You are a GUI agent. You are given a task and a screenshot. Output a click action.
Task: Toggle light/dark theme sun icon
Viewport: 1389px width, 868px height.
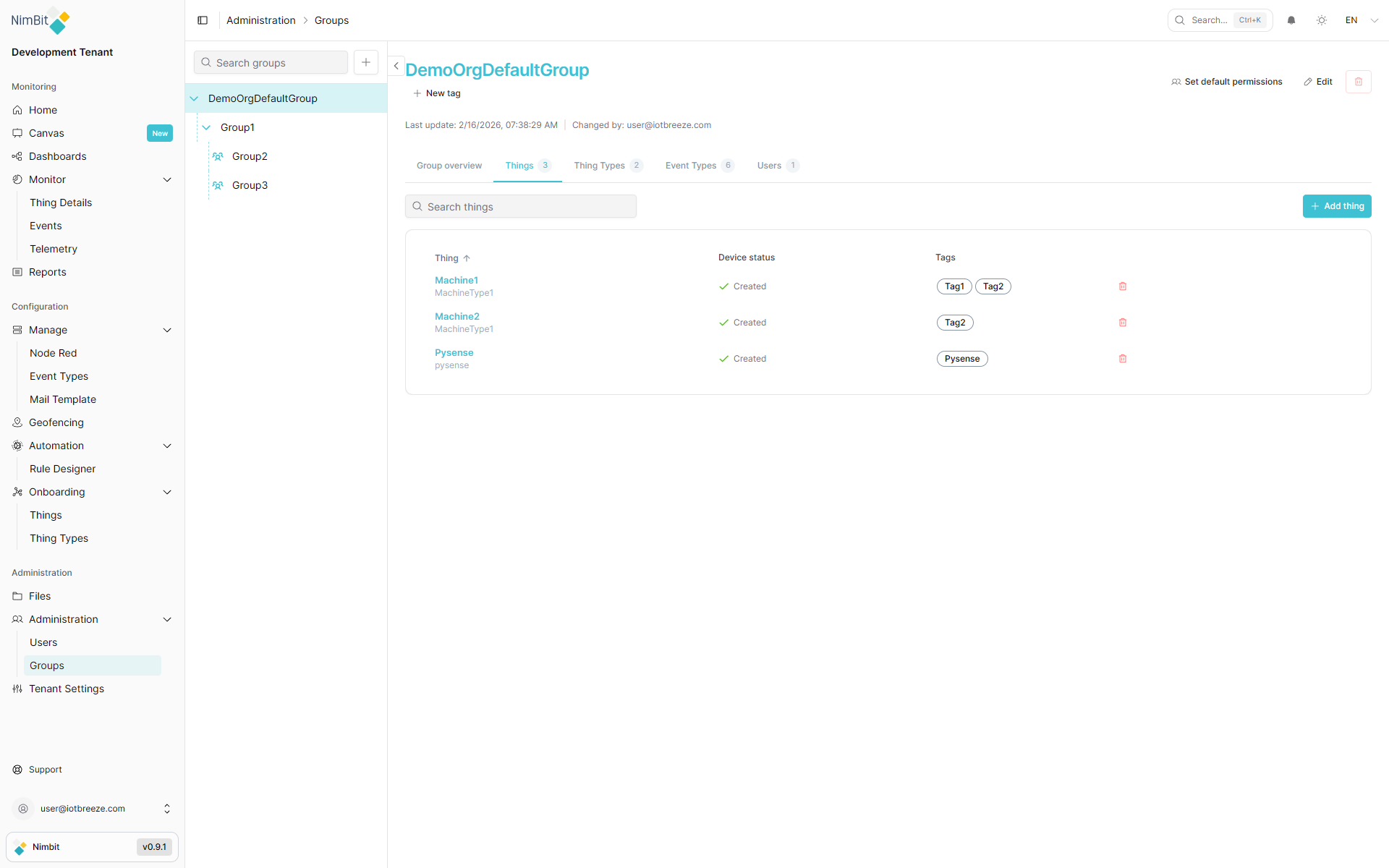pyautogui.click(x=1322, y=20)
